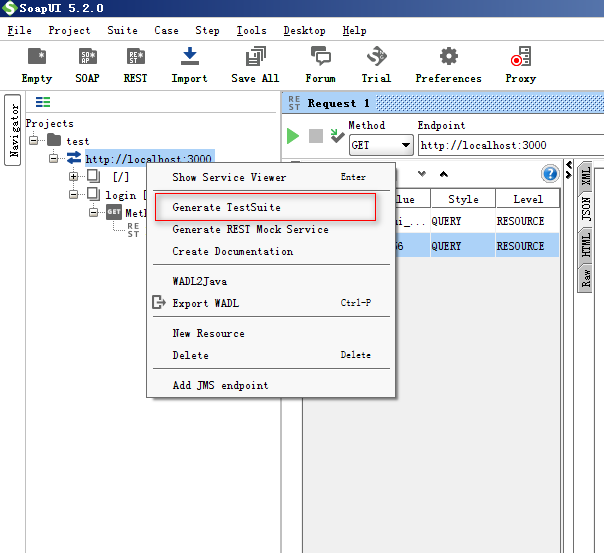Click the Import project icon
Screen dimensions: 604x553
tap(190, 56)
